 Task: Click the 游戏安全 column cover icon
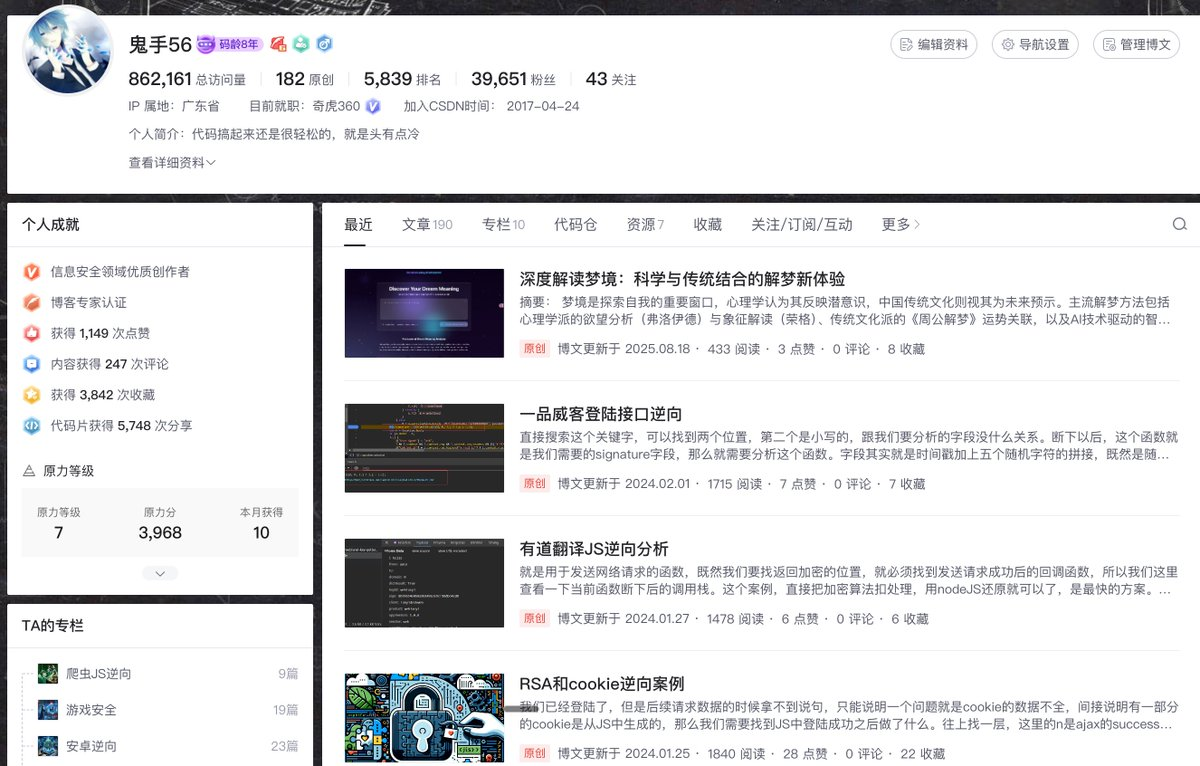click(48, 710)
